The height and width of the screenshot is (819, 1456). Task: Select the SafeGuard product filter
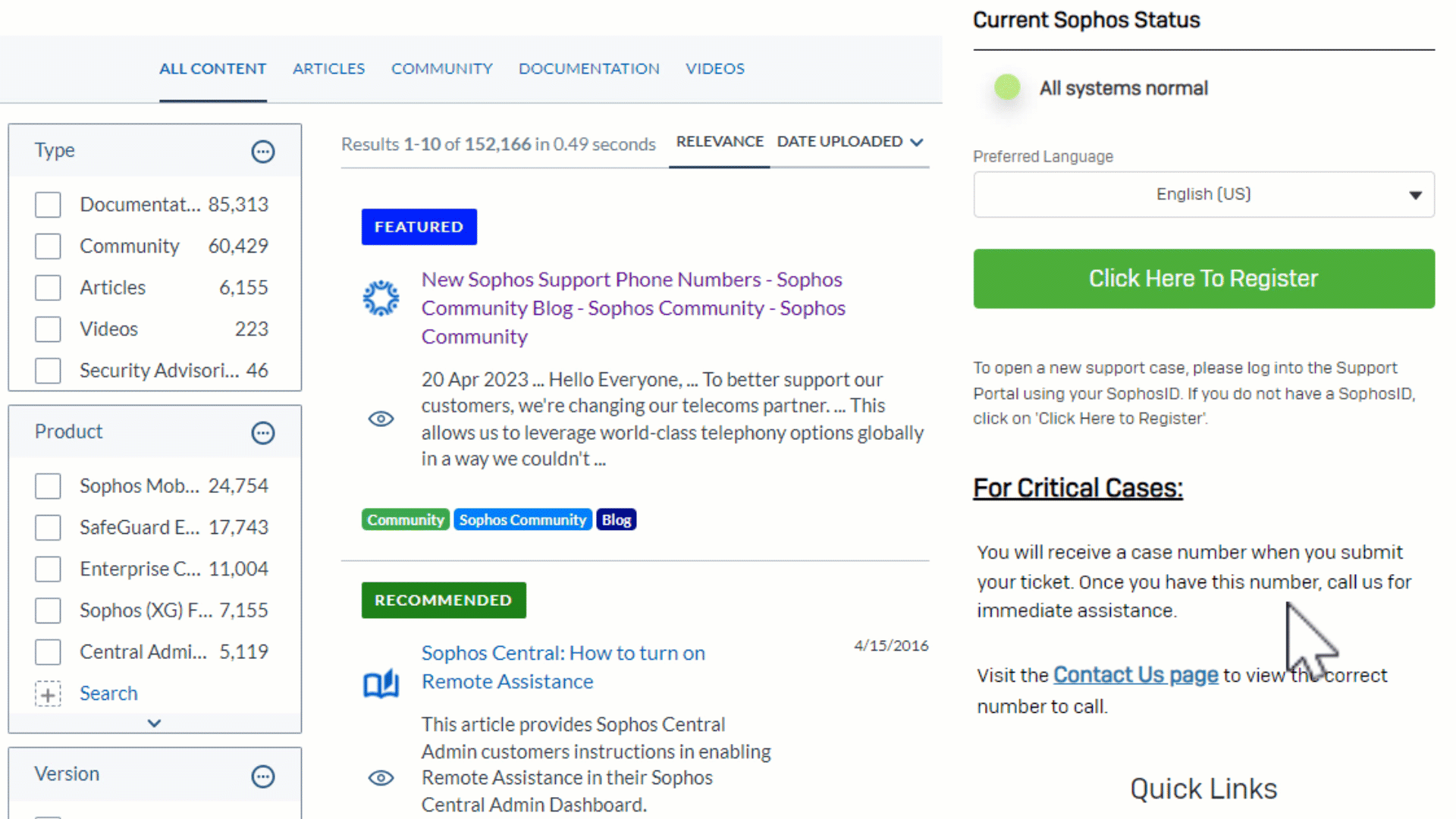(x=48, y=527)
